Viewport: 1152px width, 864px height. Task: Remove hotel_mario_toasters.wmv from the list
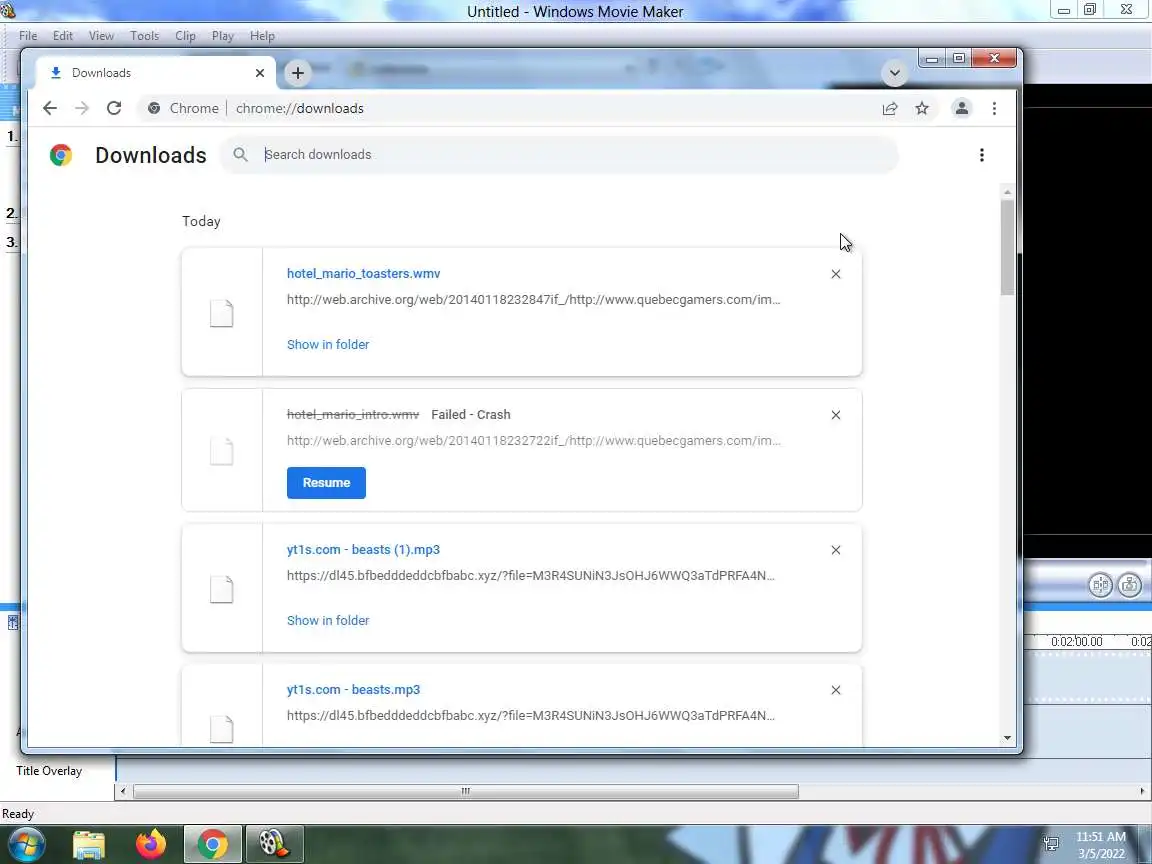tap(835, 274)
